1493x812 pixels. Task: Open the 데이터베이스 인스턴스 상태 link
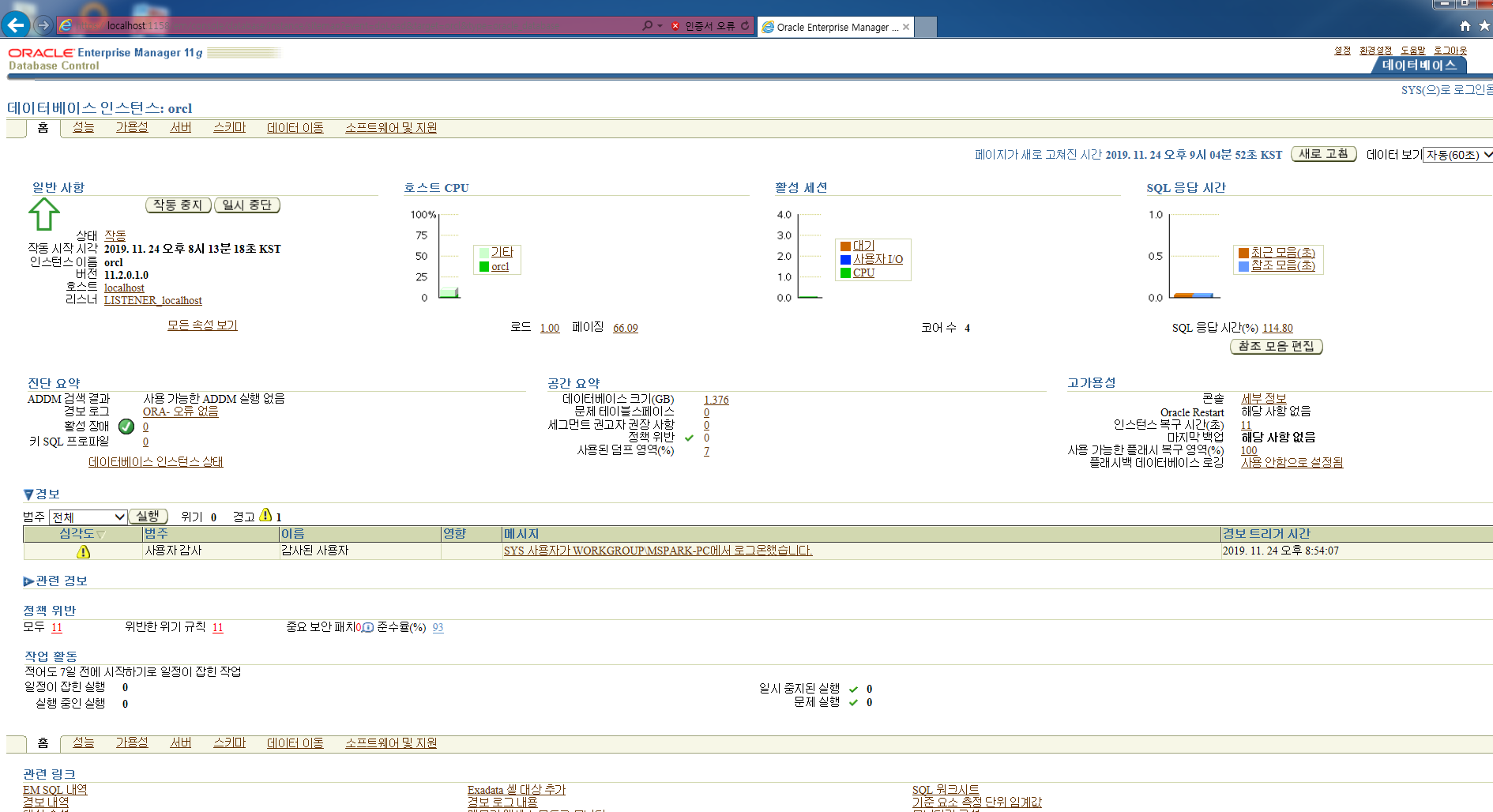click(x=156, y=462)
